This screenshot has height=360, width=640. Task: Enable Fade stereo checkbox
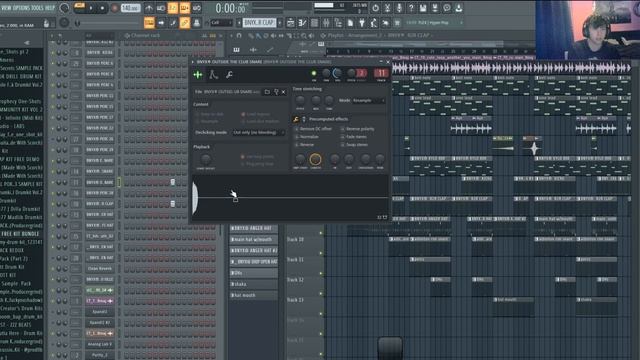click(342, 137)
